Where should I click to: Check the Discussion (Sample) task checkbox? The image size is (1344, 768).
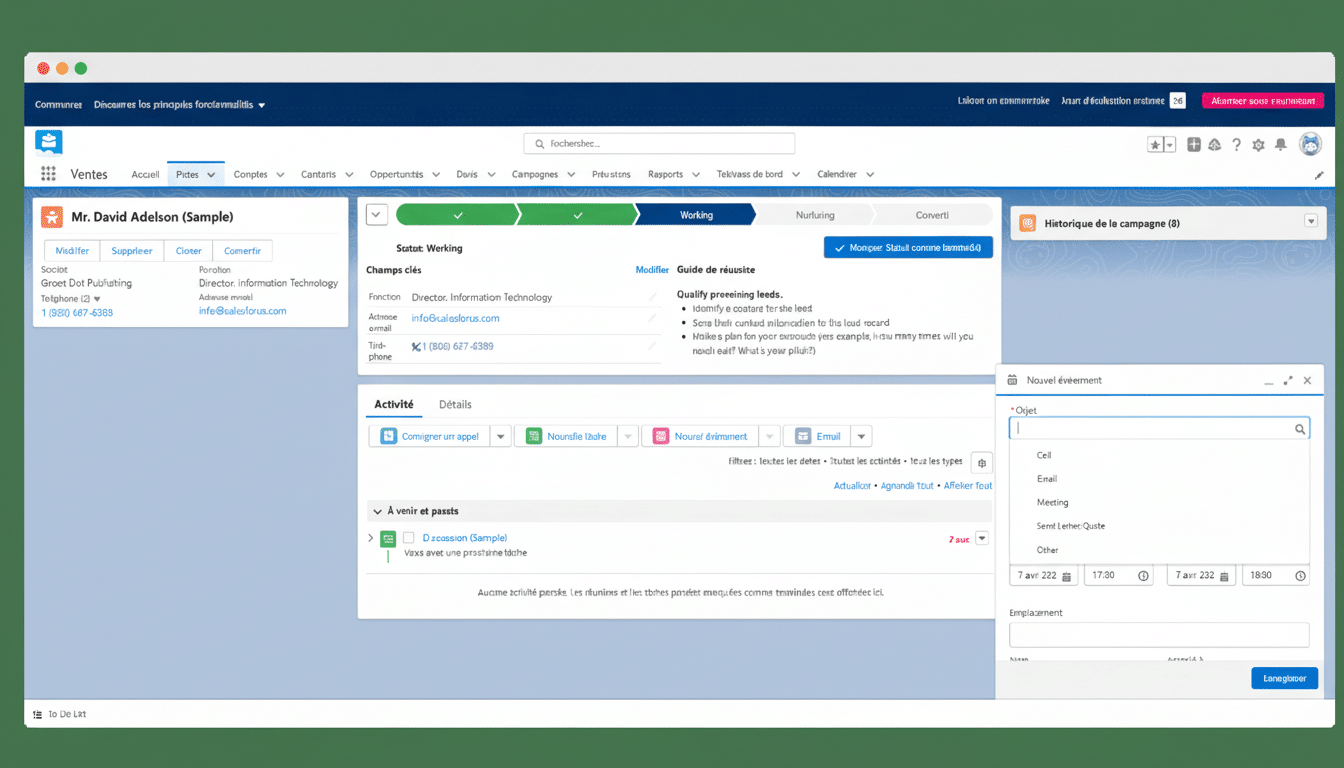click(x=409, y=537)
